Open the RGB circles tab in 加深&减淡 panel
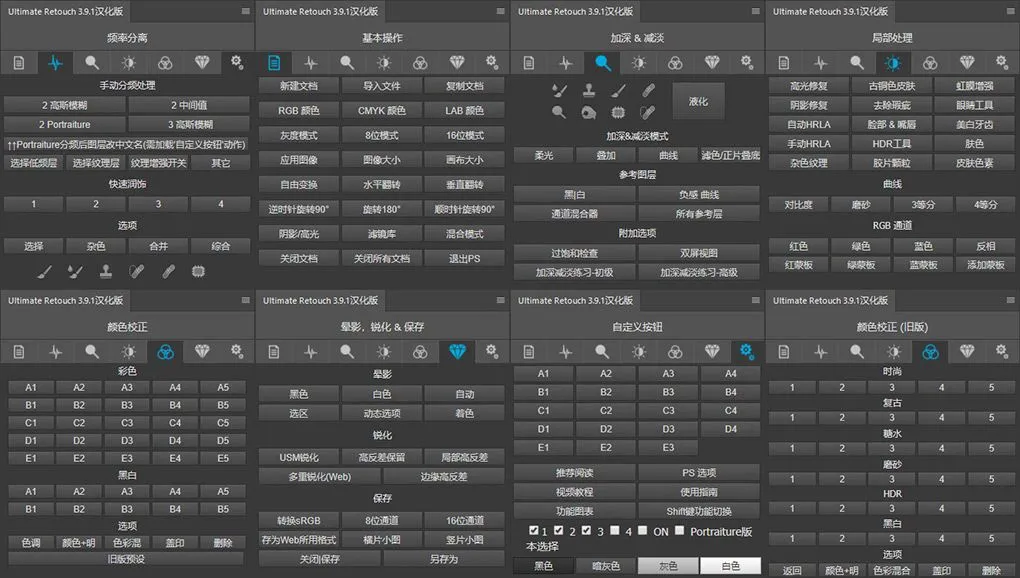 click(x=675, y=63)
